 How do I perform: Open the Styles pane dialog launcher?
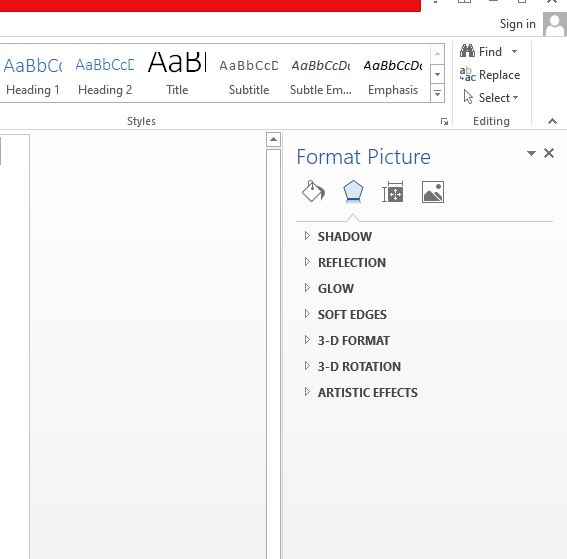tap(444, 121)
